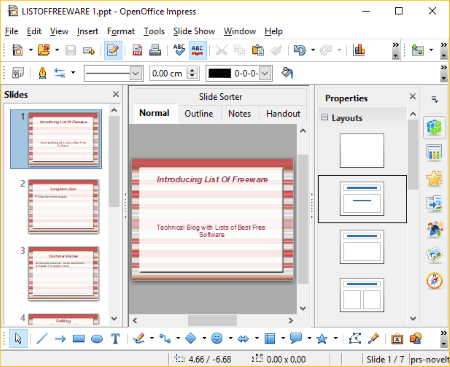Viewport: 450px width, 367px height.
Task: Click the Area fill bucket icon
Action: click(287, 73)
